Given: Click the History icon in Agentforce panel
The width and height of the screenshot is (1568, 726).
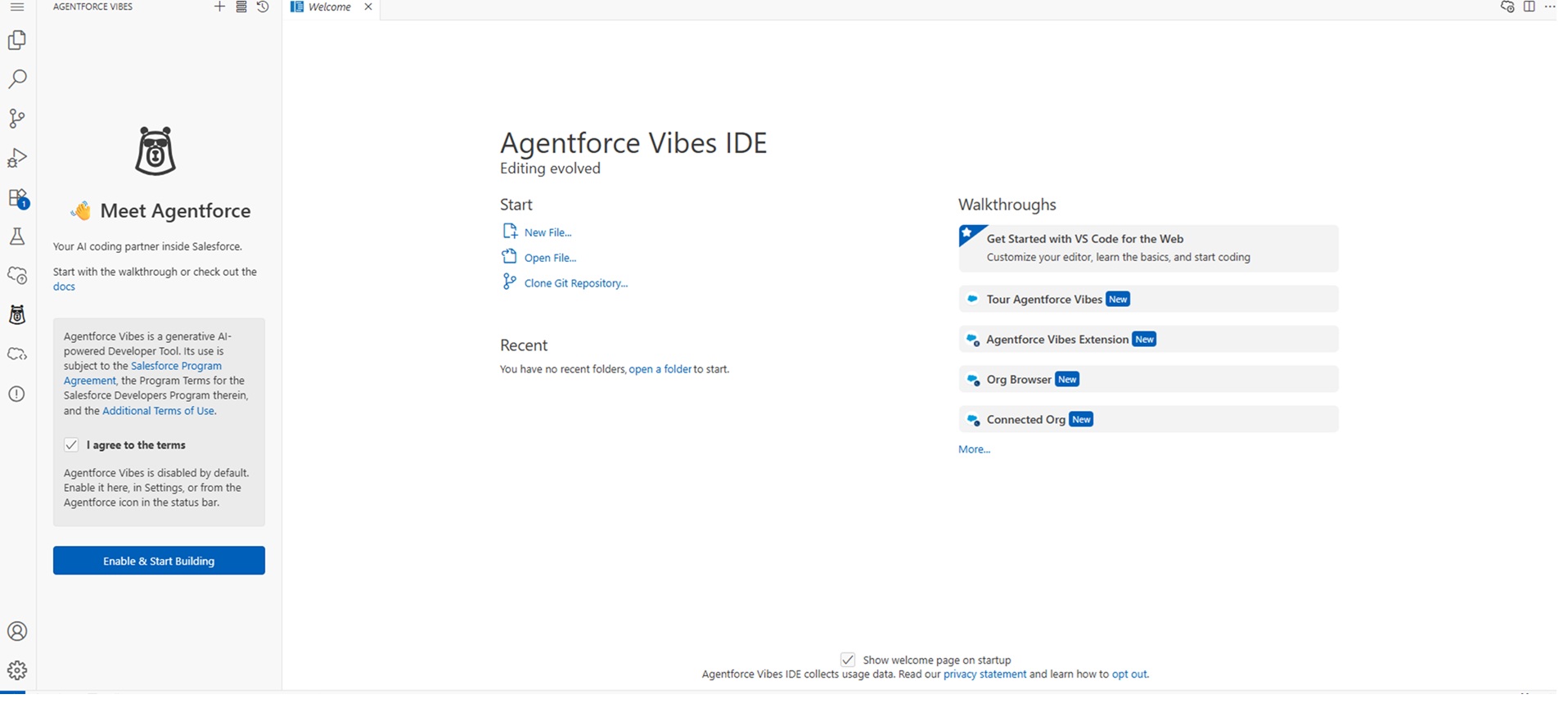Looking at the screenshot, I should coord(263,7).
